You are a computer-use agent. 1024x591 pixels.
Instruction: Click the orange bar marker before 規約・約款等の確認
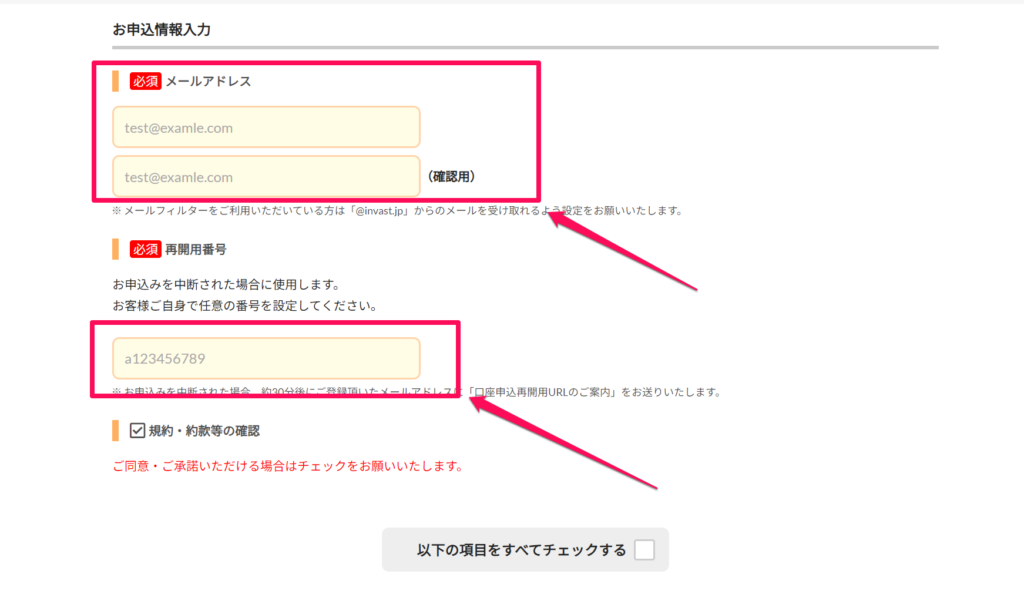116,431
